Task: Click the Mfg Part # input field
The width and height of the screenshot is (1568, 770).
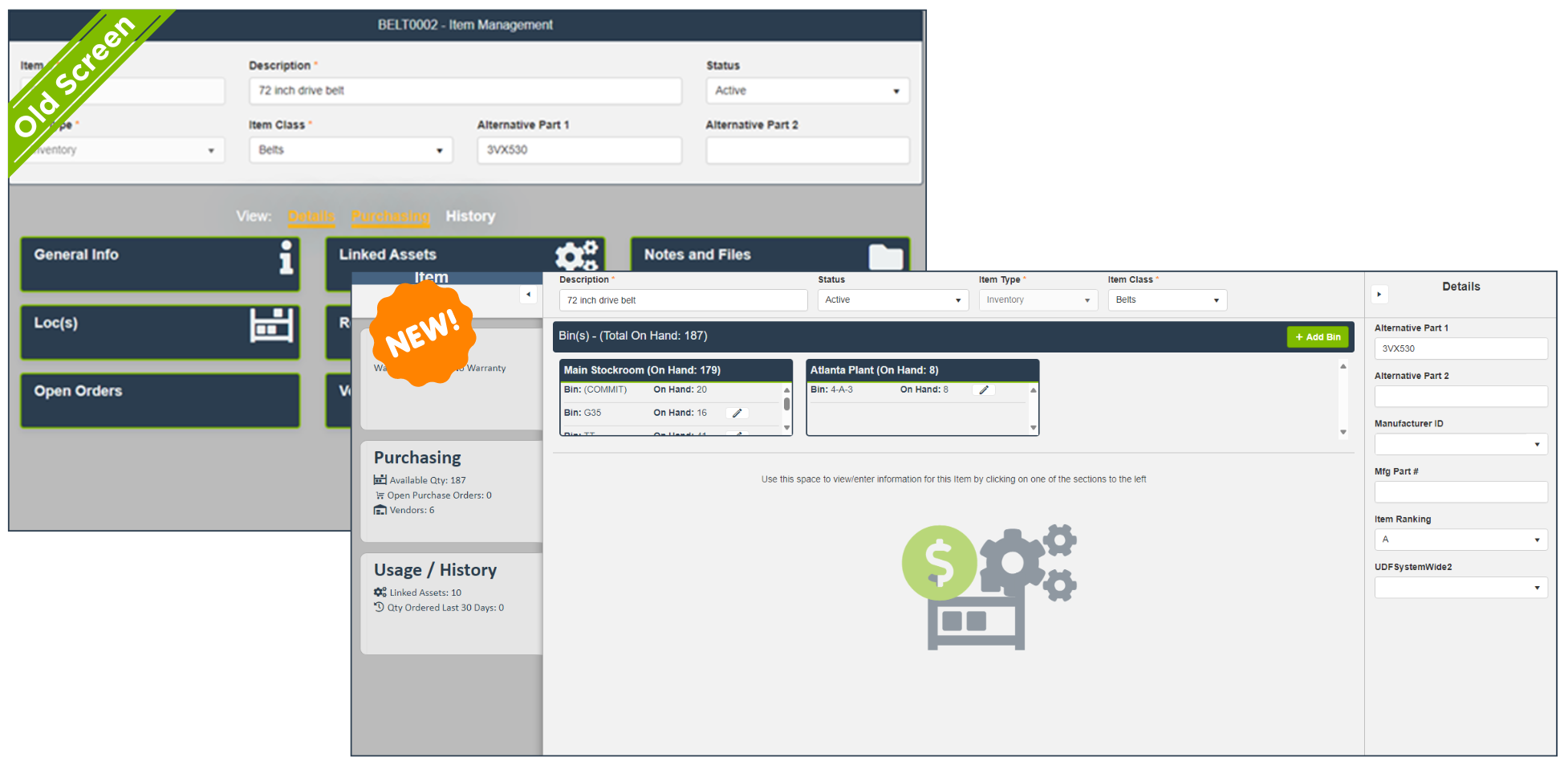Action: pos(1460,492)
